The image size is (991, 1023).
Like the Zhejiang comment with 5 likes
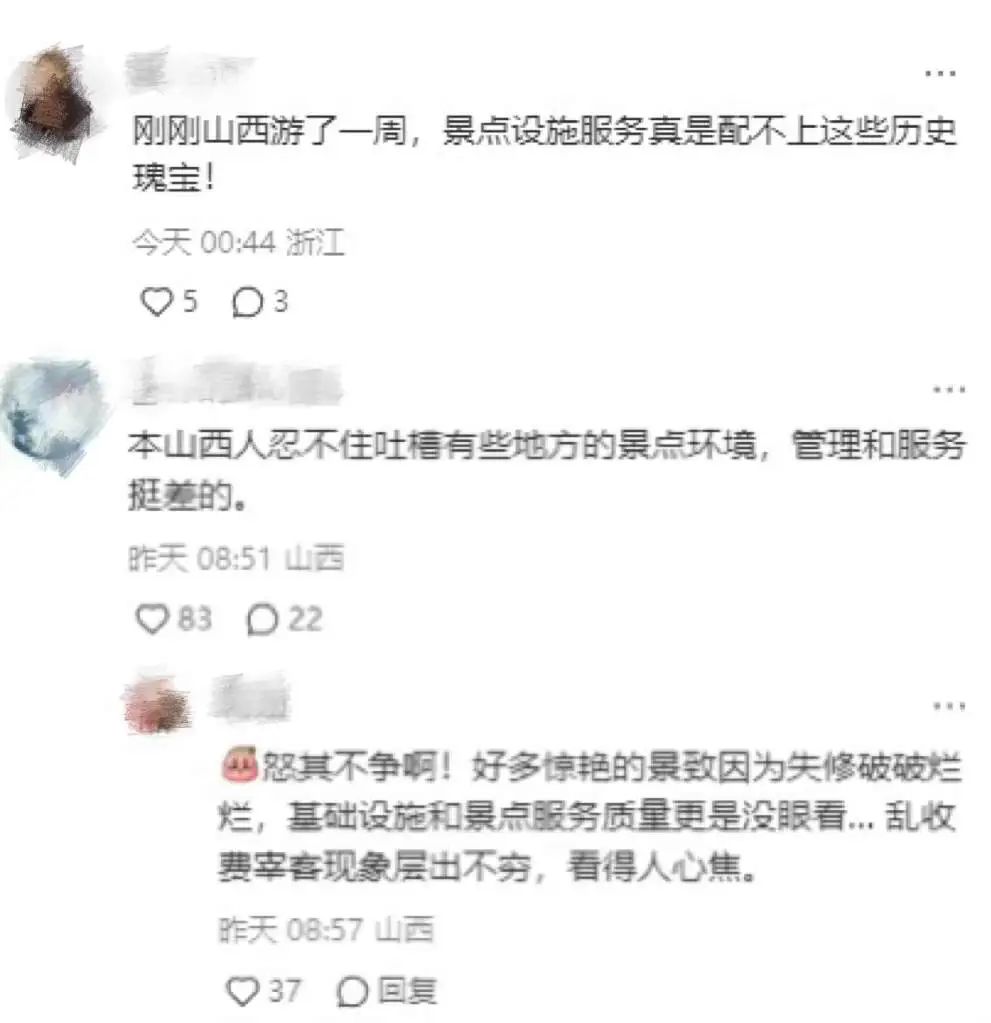[x=156, y=302]
